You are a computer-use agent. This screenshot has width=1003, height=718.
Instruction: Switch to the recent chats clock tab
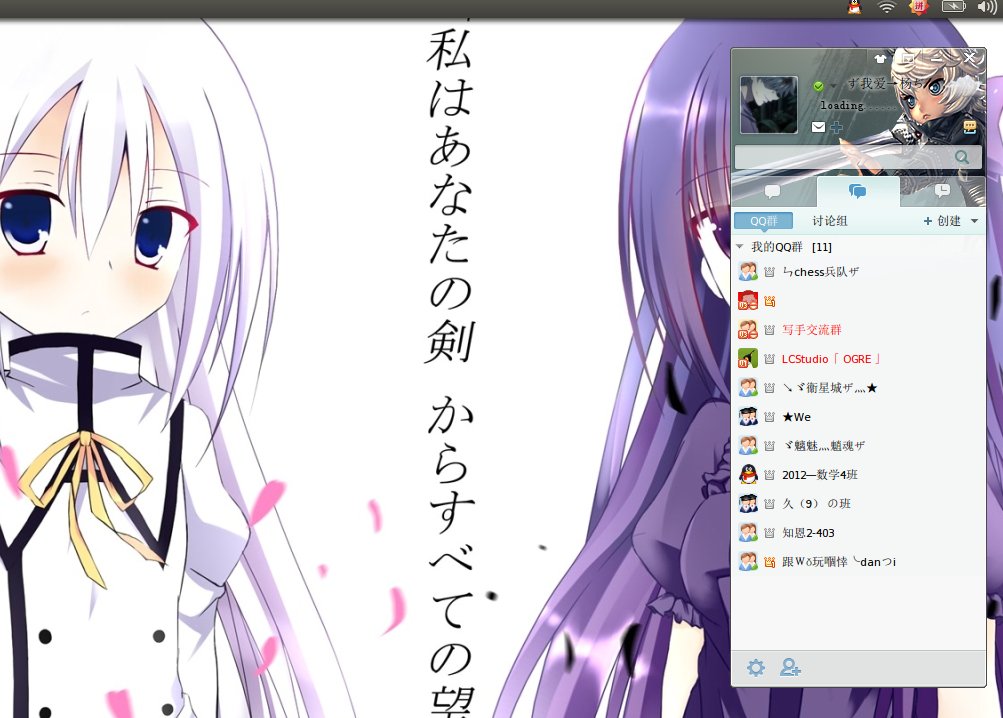pos(942,191)
